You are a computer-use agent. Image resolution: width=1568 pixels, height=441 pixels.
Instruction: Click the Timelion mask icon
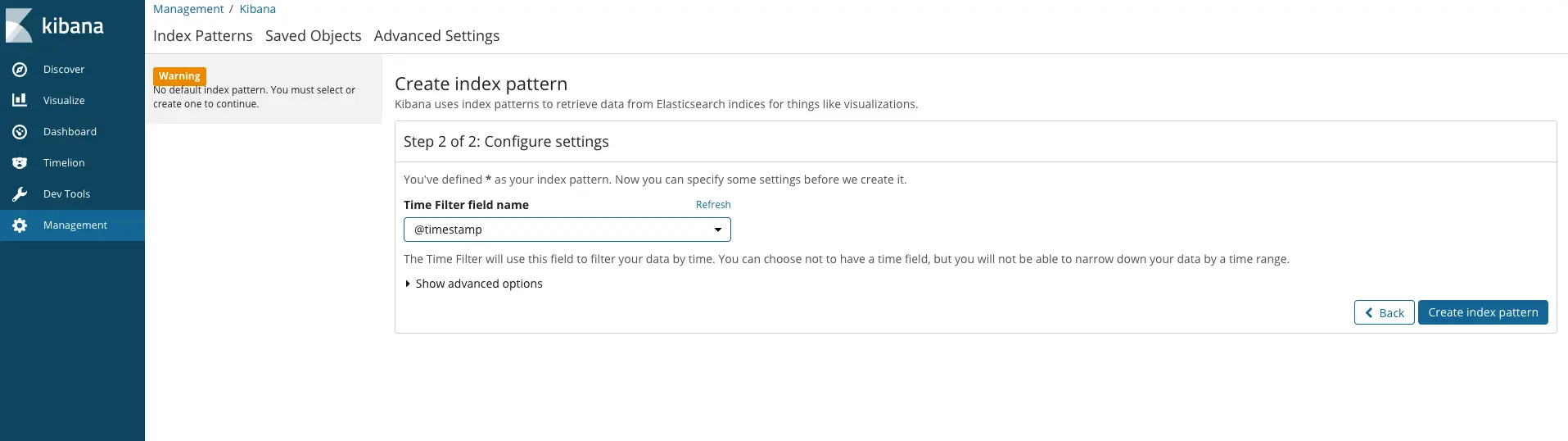tap(20, 163)
